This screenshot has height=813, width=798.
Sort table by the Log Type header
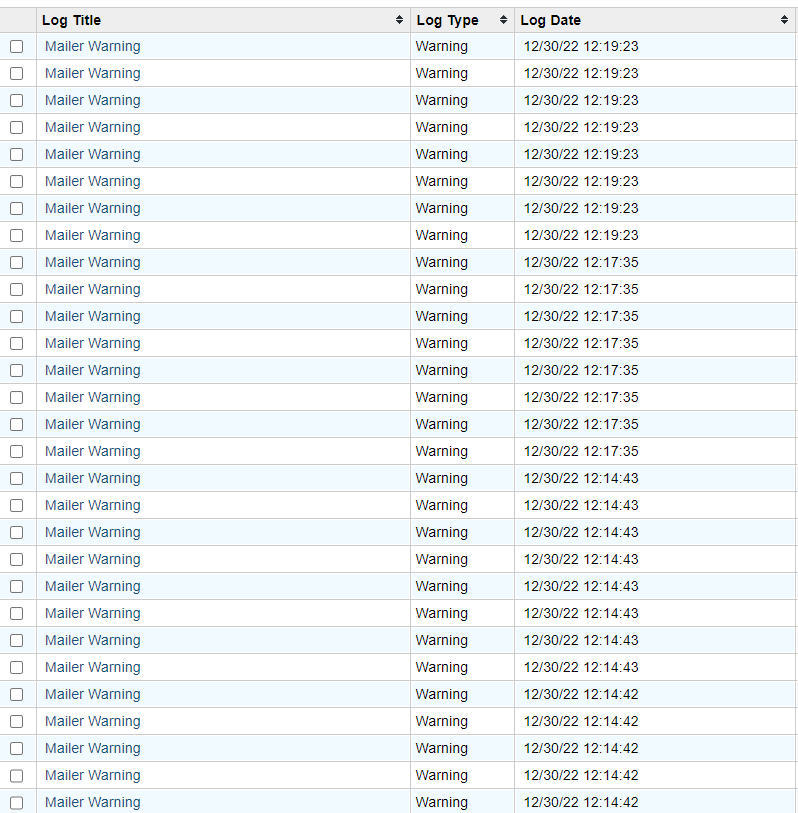click(447, 20)
